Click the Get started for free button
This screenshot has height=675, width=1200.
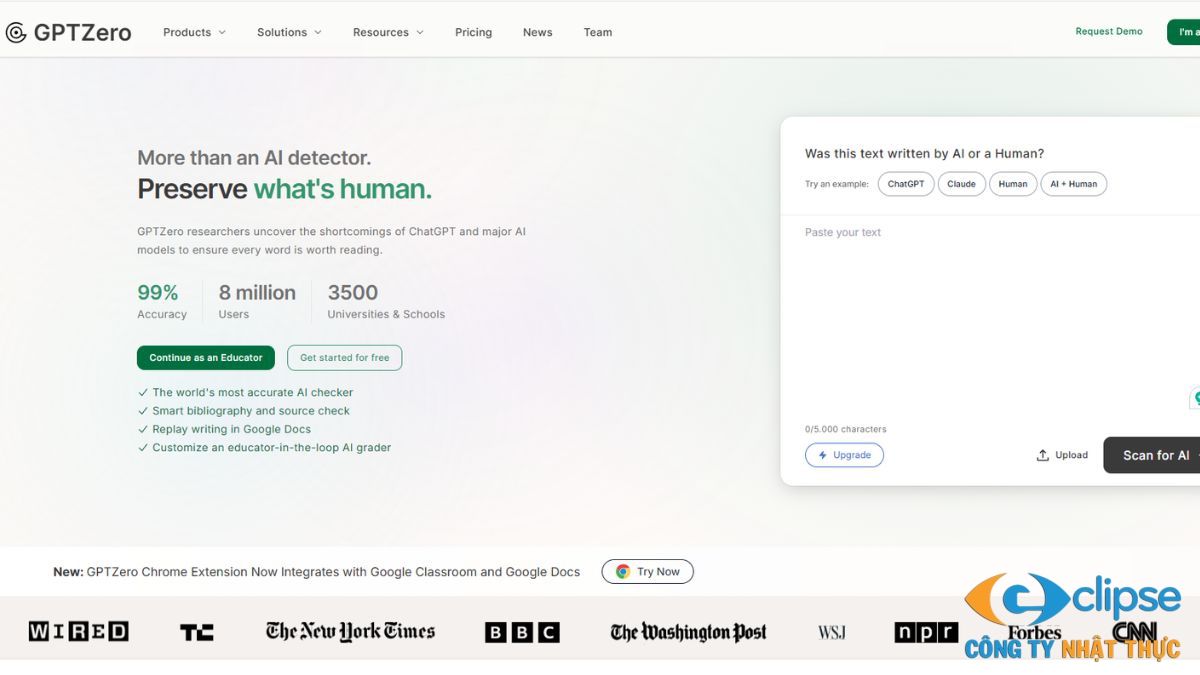coord(345,357)
